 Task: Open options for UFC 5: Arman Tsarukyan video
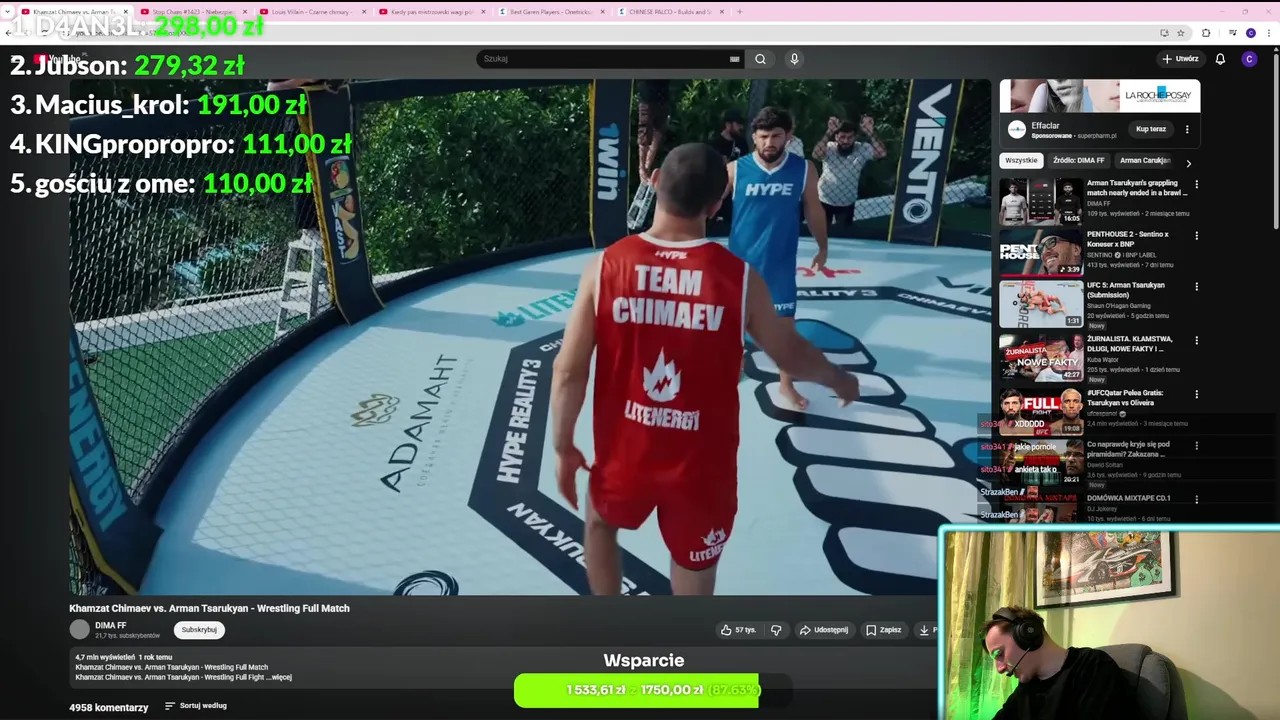pyautogui.click(x=1196, y=286)
